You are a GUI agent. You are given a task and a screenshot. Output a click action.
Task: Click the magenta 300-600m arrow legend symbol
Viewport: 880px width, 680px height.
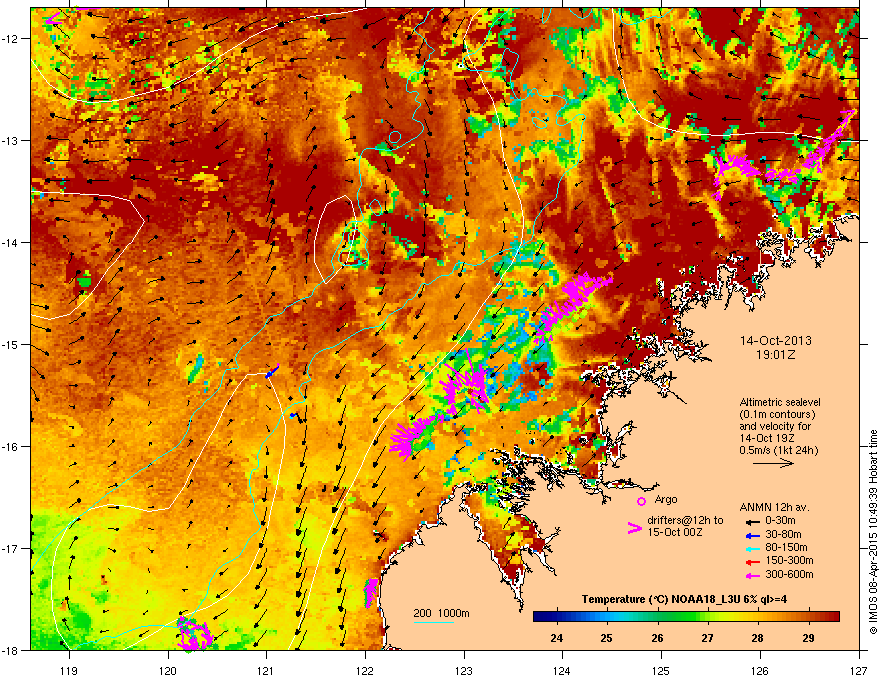(752, 575)
